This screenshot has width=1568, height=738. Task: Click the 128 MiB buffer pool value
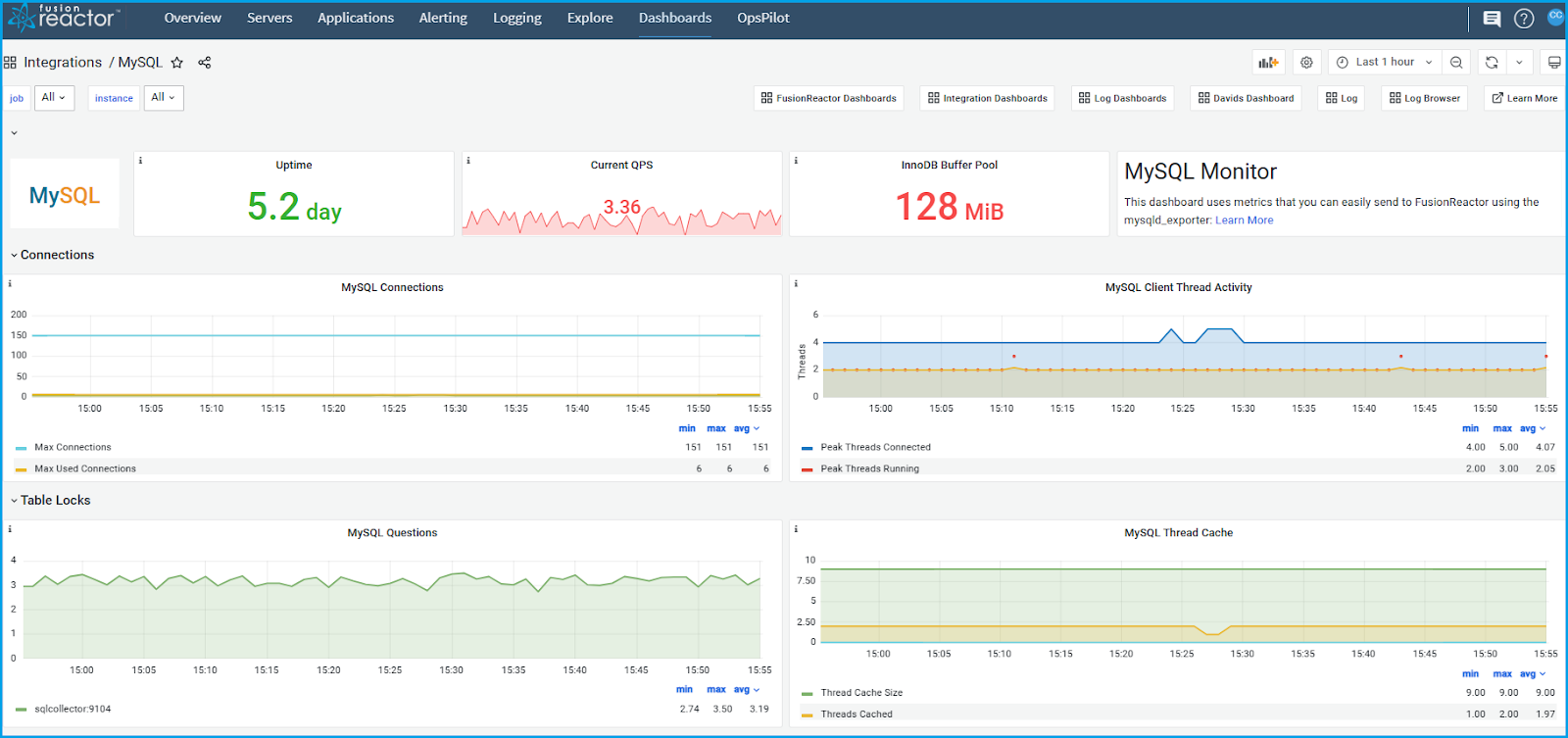point(950,207)
